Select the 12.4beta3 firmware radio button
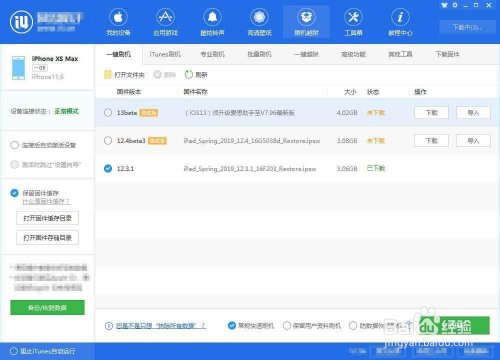Viewport: 500px width, 360px height. click(x=108, y=141)
